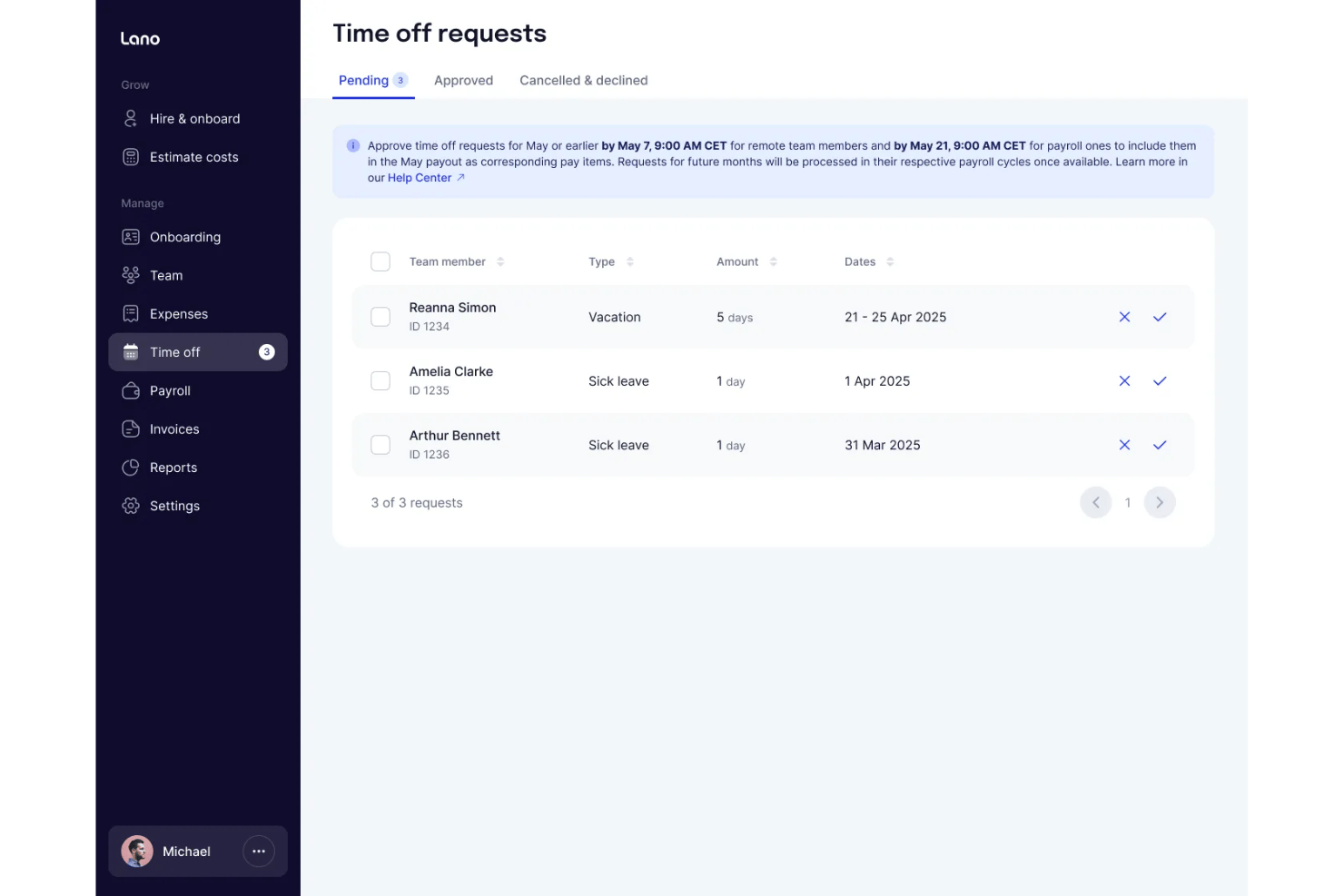
Task: Click the Estimate costs calculator icon
Action: tap(131, 157)
